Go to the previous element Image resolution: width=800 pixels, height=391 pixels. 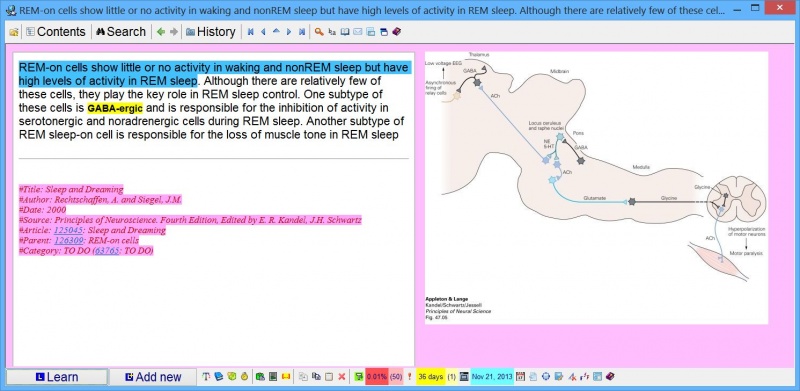[263, 32]
